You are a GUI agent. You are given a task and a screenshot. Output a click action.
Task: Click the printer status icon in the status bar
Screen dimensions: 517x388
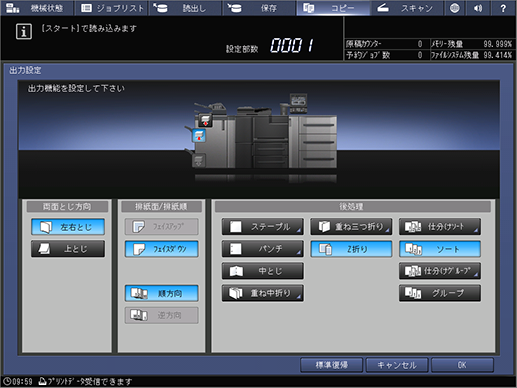point(42,381)
